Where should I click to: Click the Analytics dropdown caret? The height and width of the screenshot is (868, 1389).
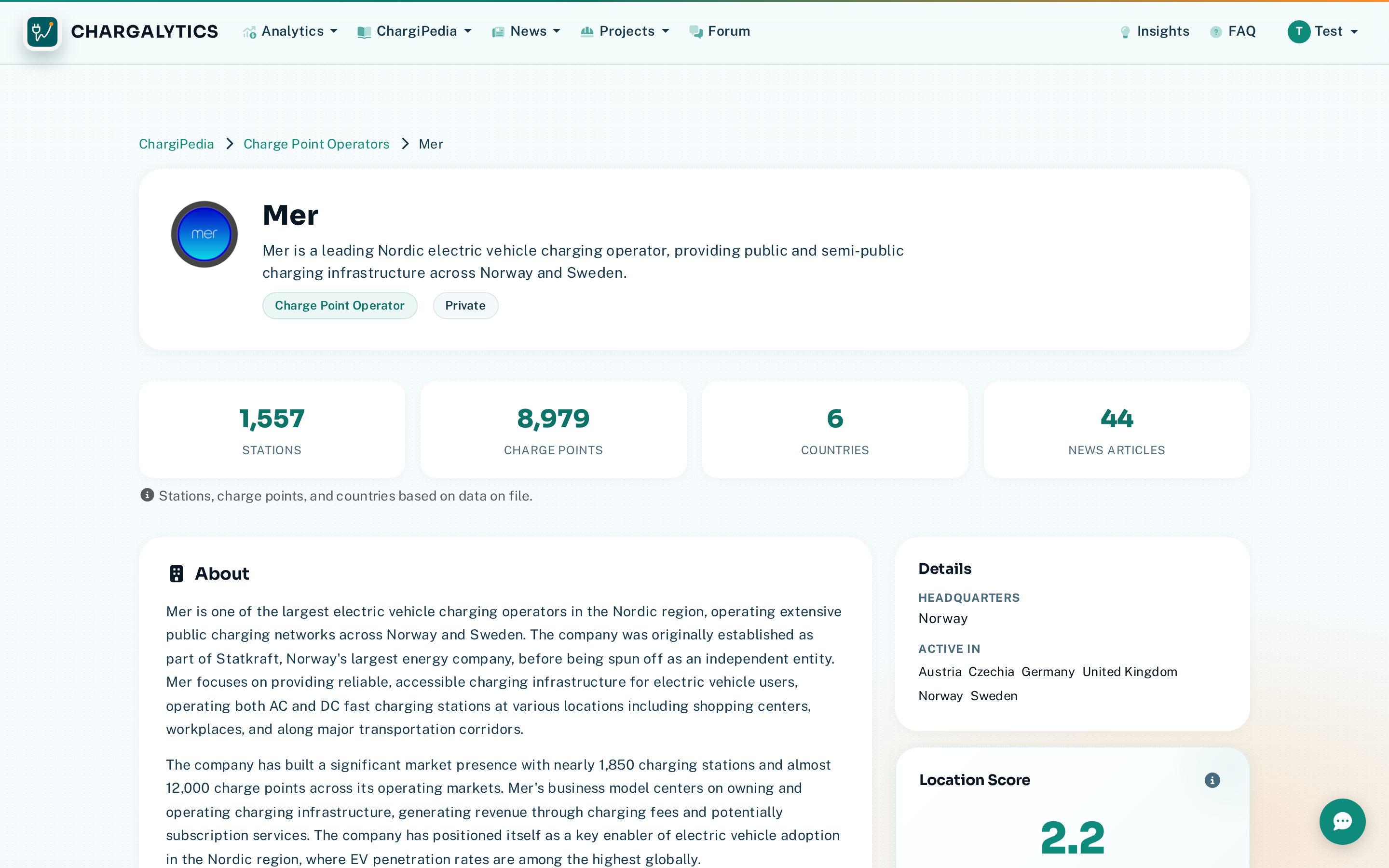click(x=334, y=31)
